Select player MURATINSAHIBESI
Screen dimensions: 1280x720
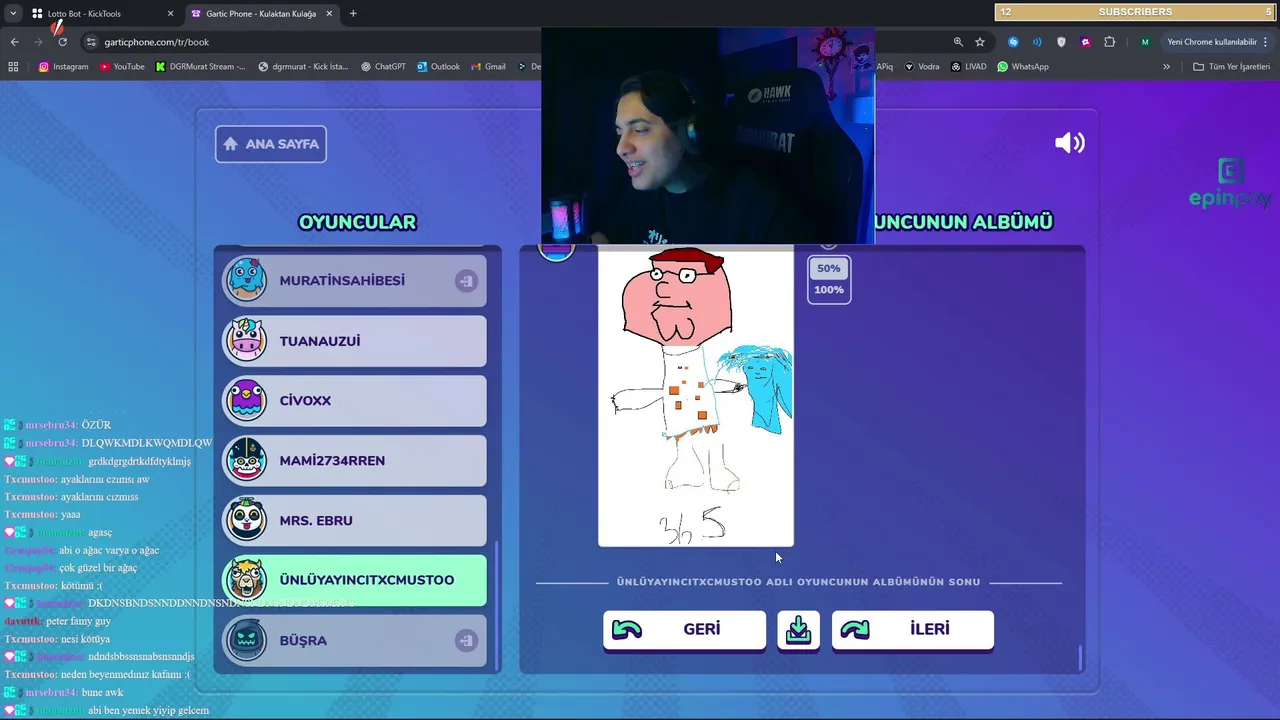[x=354, y=281]
